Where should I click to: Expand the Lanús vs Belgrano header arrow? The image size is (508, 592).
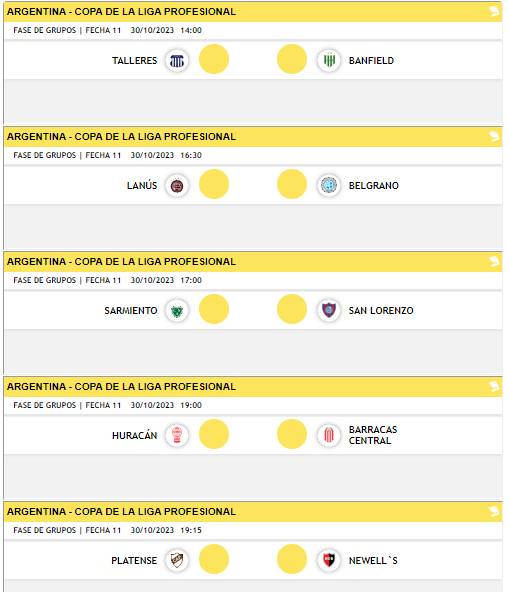click(x=494, y=136)
